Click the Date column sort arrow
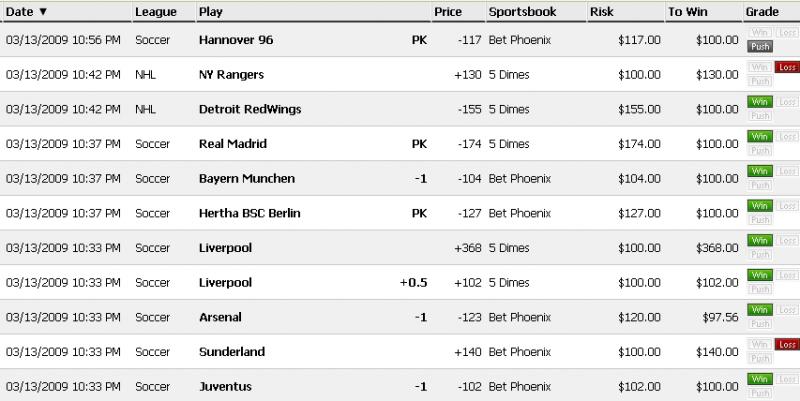 pyautogui.click(x=42, y=11)
